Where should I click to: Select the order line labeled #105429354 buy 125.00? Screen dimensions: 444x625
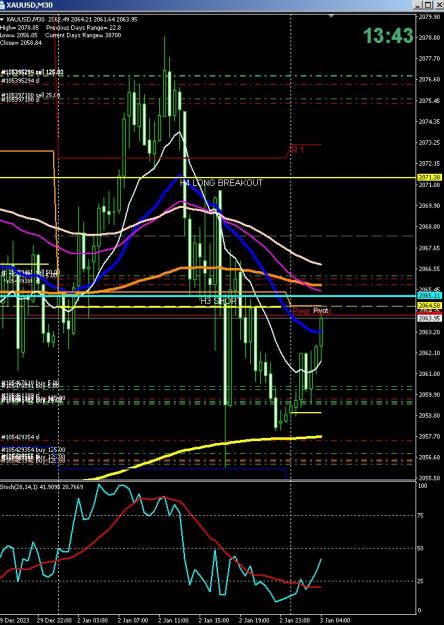33,450
